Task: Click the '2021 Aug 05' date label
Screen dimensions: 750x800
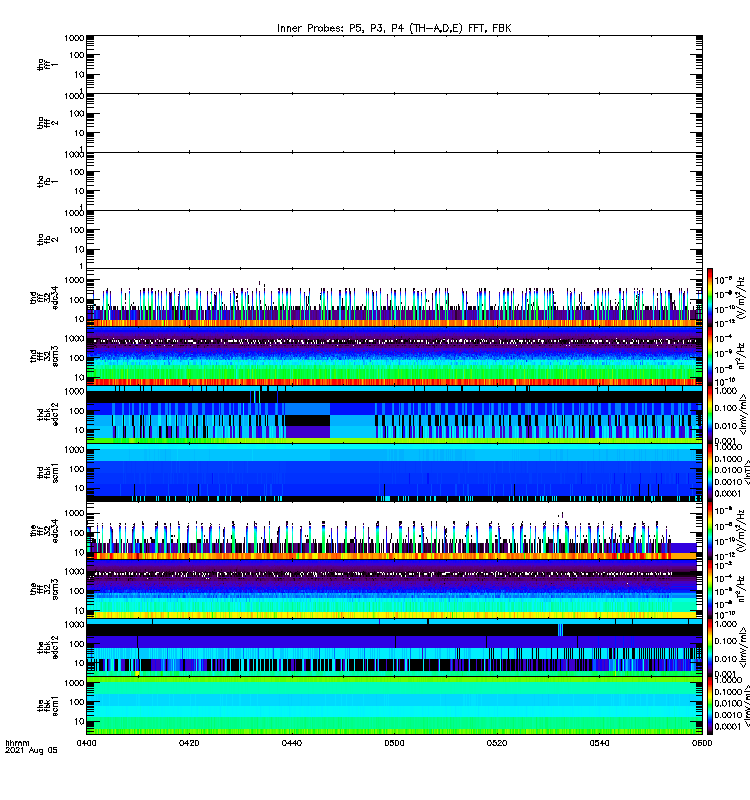Action: 31,751
